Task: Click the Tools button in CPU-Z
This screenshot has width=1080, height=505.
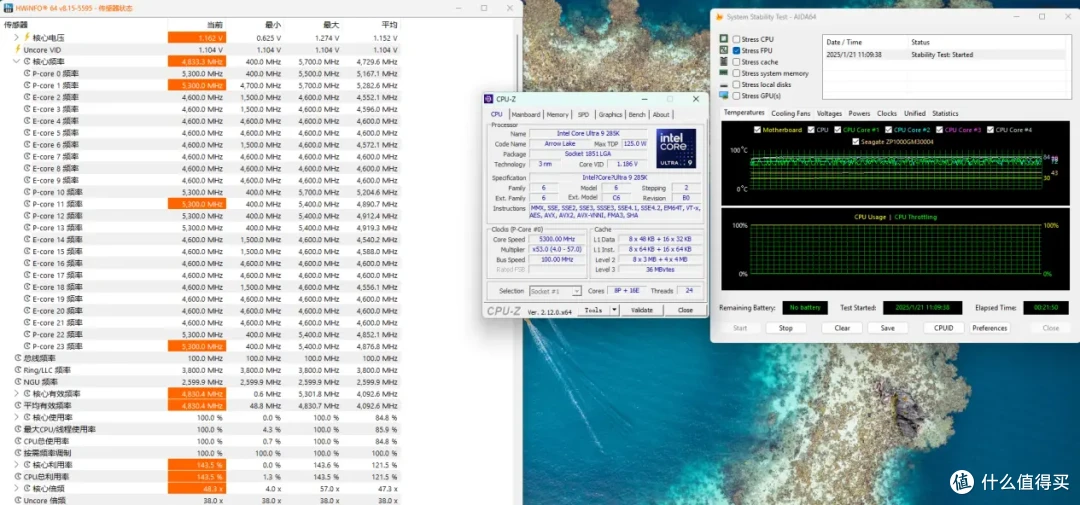Action: coord(593,310)
